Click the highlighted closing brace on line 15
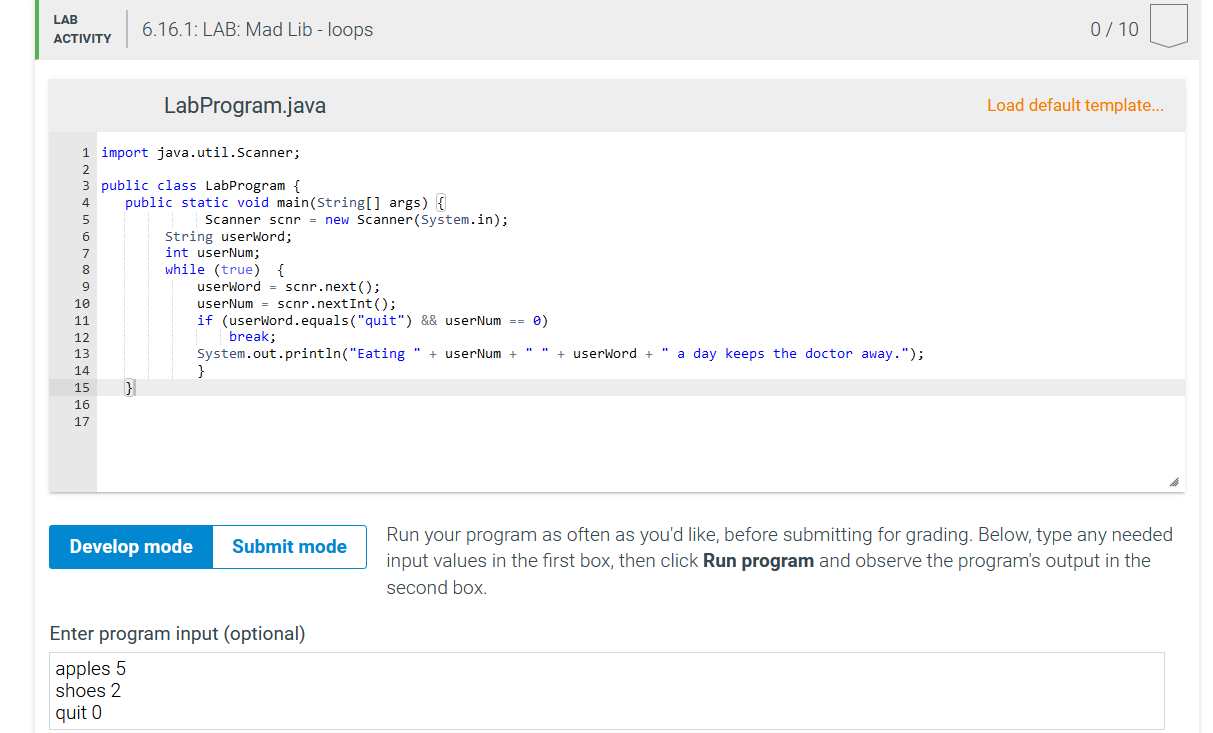 coord(128,387)
